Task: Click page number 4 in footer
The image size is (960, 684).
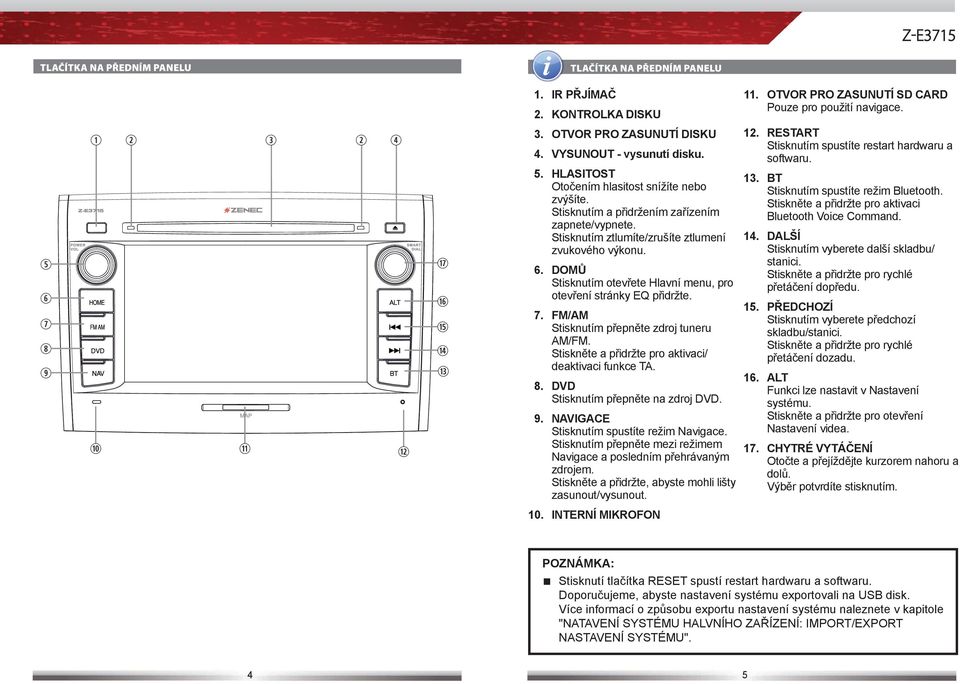Action: point(249,675)
